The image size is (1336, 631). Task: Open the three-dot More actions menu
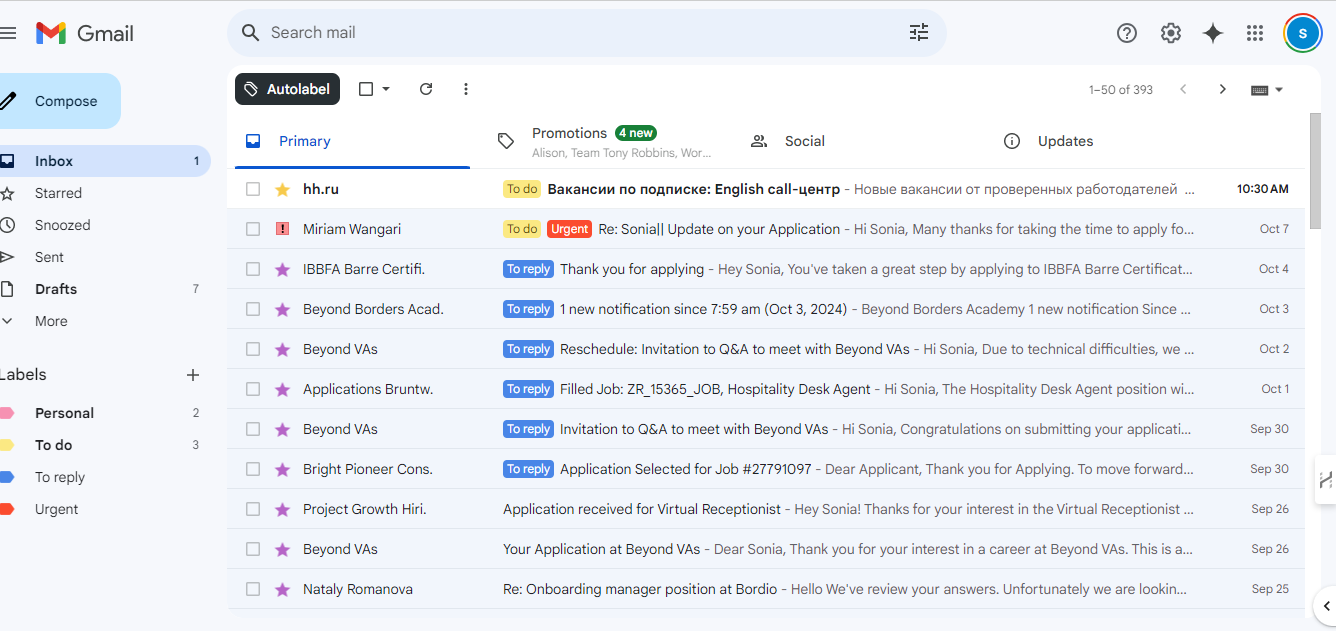(466, 89)
